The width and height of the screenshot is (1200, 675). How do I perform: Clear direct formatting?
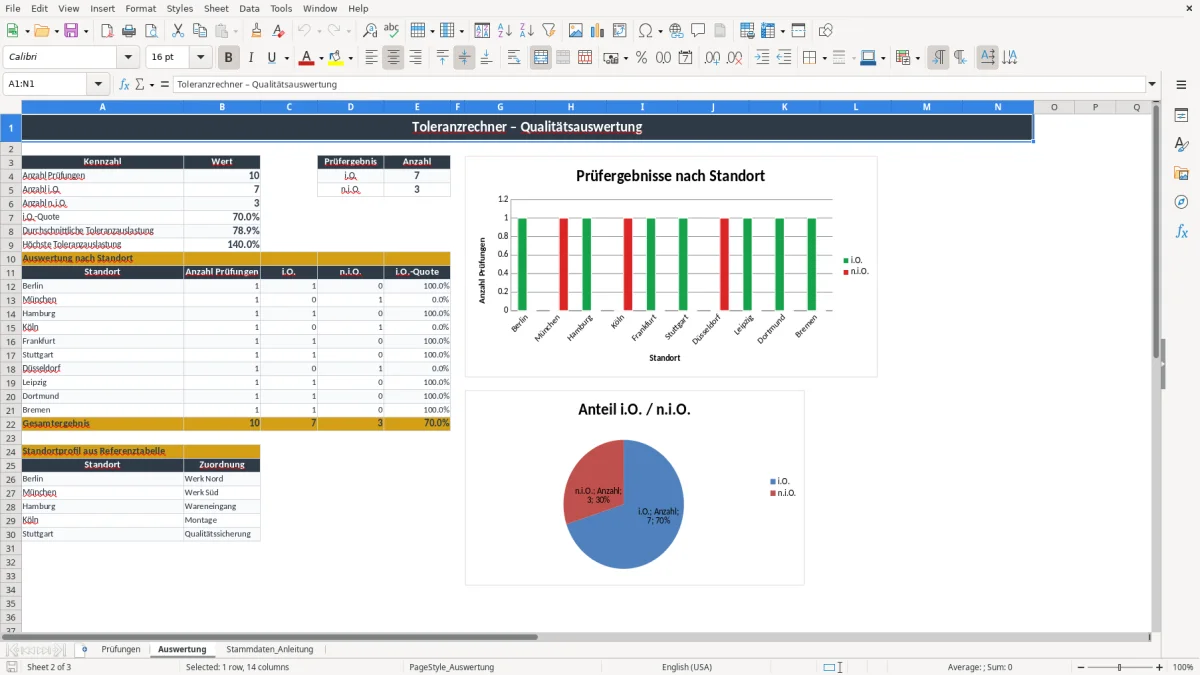click(278, 31)
